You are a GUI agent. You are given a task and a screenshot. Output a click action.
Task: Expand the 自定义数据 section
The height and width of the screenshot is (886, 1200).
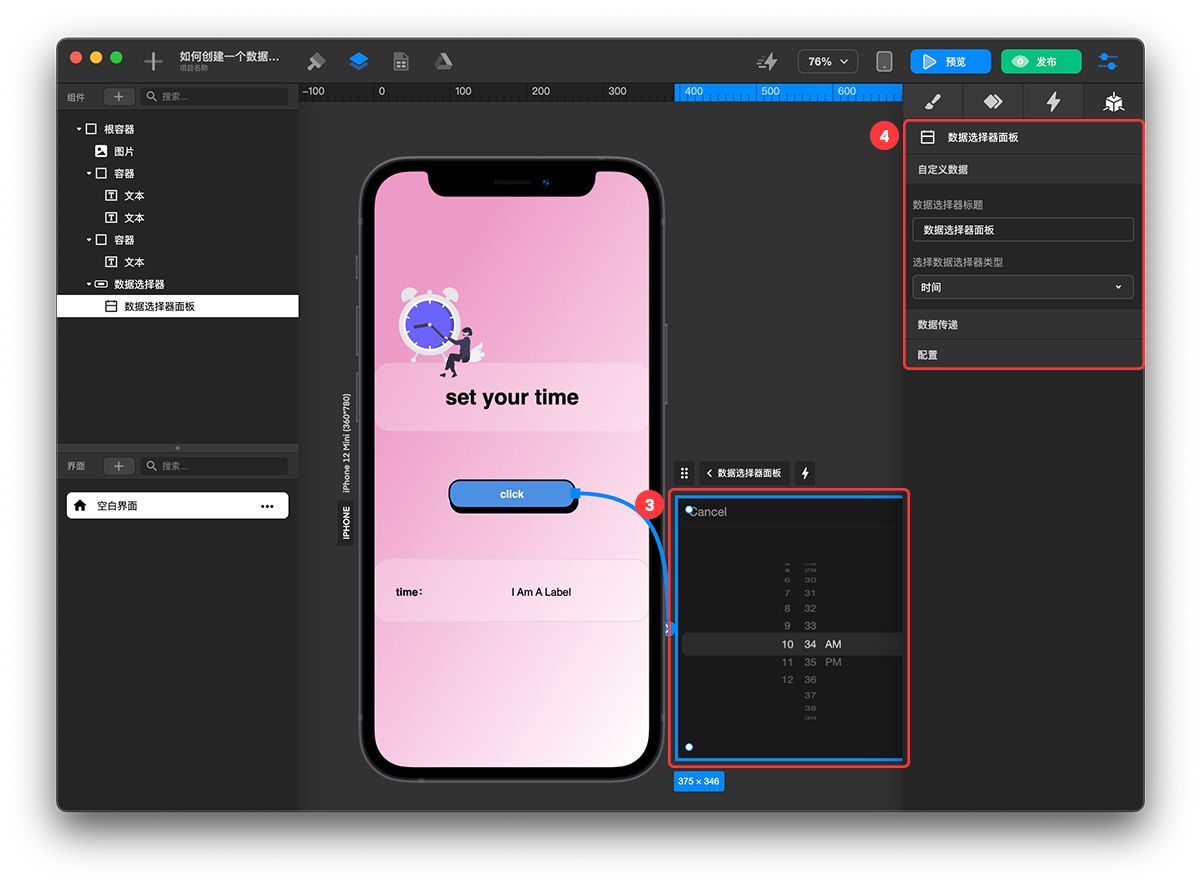coord(1023,169)
